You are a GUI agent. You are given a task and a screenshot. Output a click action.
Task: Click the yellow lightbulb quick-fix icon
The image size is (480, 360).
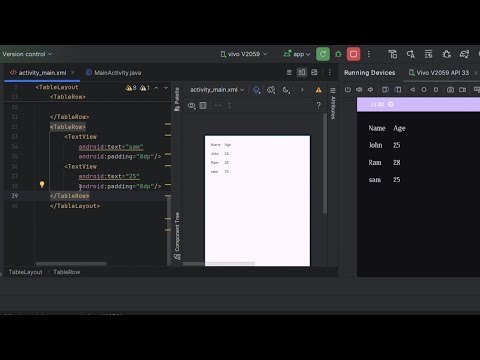tap(42, 184)
